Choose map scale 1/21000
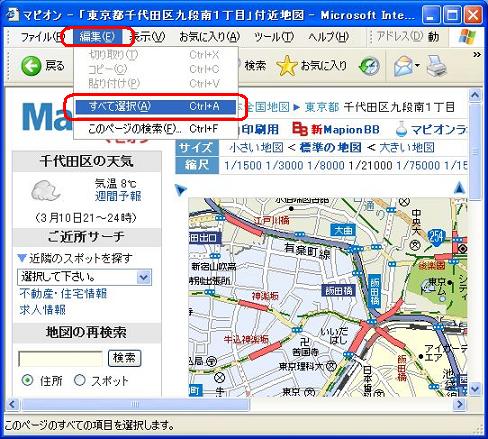This screenshot has width=488, height=439. point(370,165)
